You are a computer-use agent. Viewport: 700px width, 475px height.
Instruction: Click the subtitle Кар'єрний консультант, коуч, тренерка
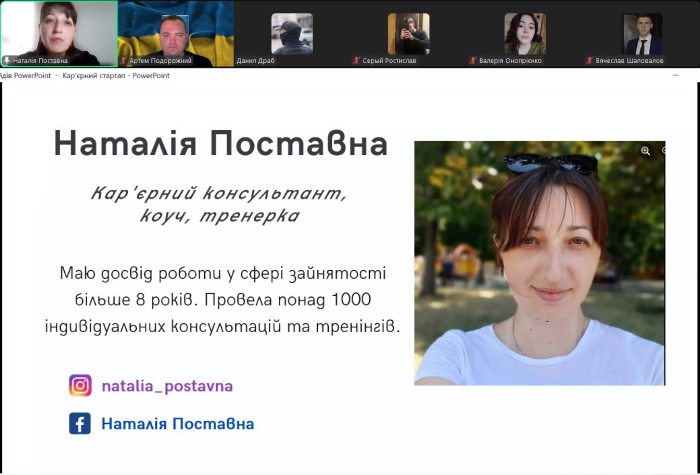pos(219,203)
